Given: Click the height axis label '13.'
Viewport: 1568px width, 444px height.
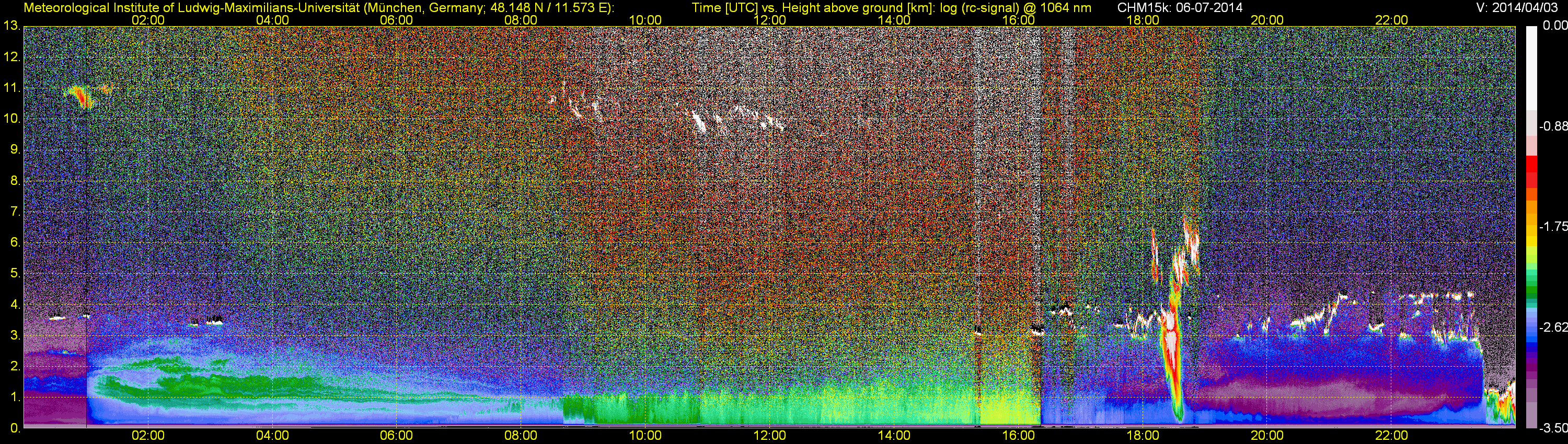Looking at the screenshot, I should click(x=11, y=26).
